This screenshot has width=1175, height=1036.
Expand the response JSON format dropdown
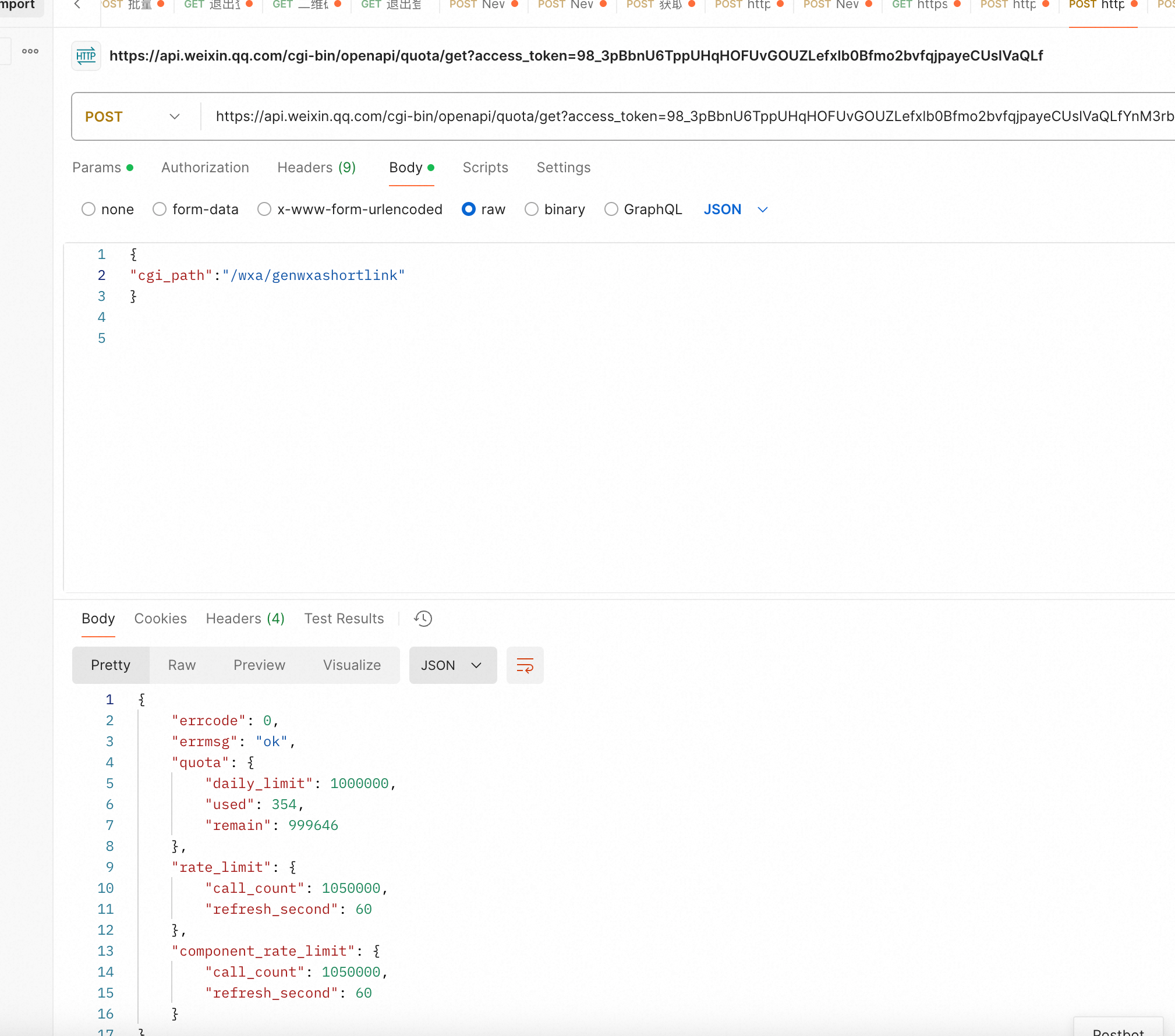click(x=452, y=665)
